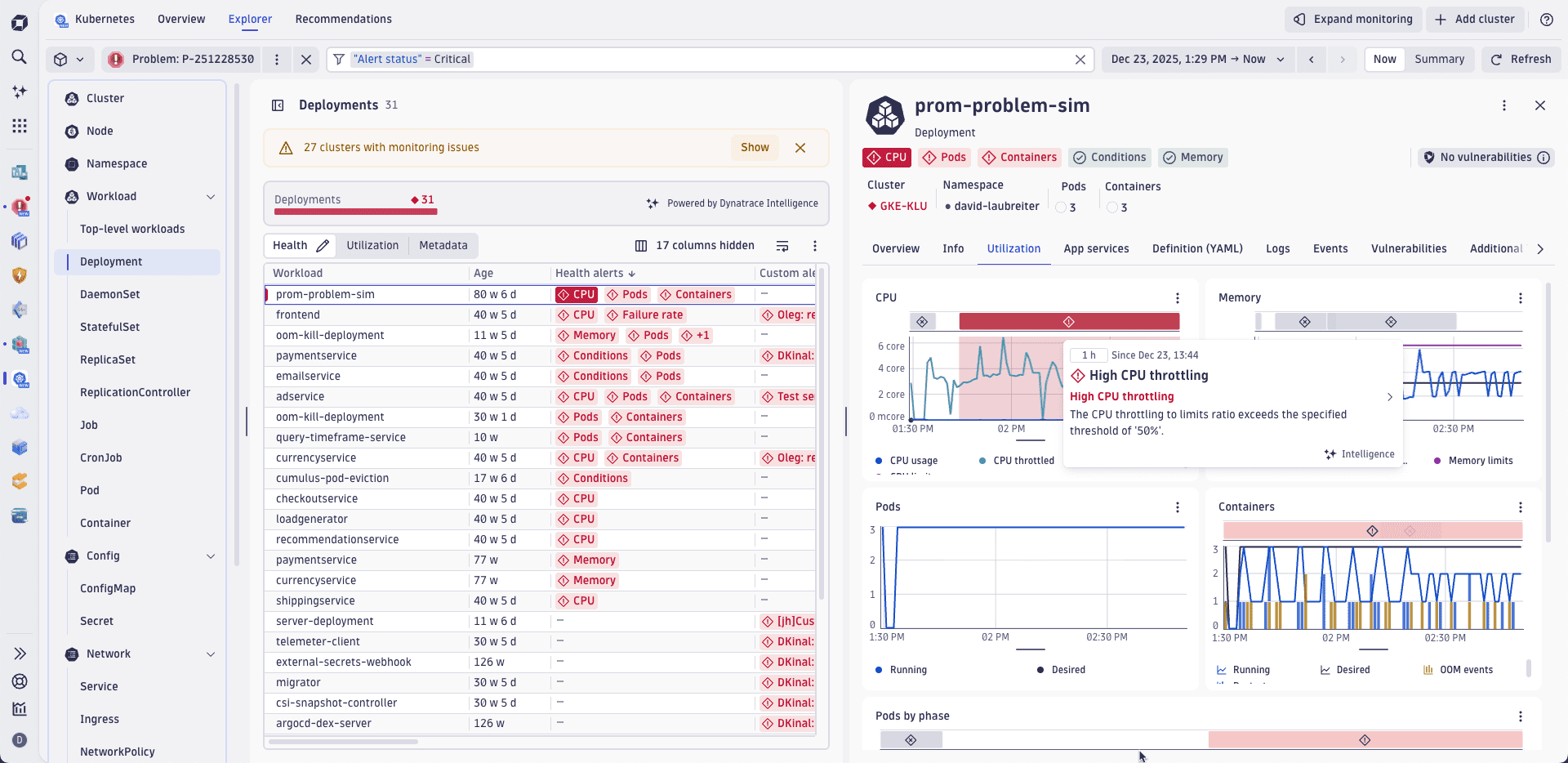This screenshot has width=1568, height=763.
Task: Show the 27 clusters with monitoring issues
Action: point(754,147)
